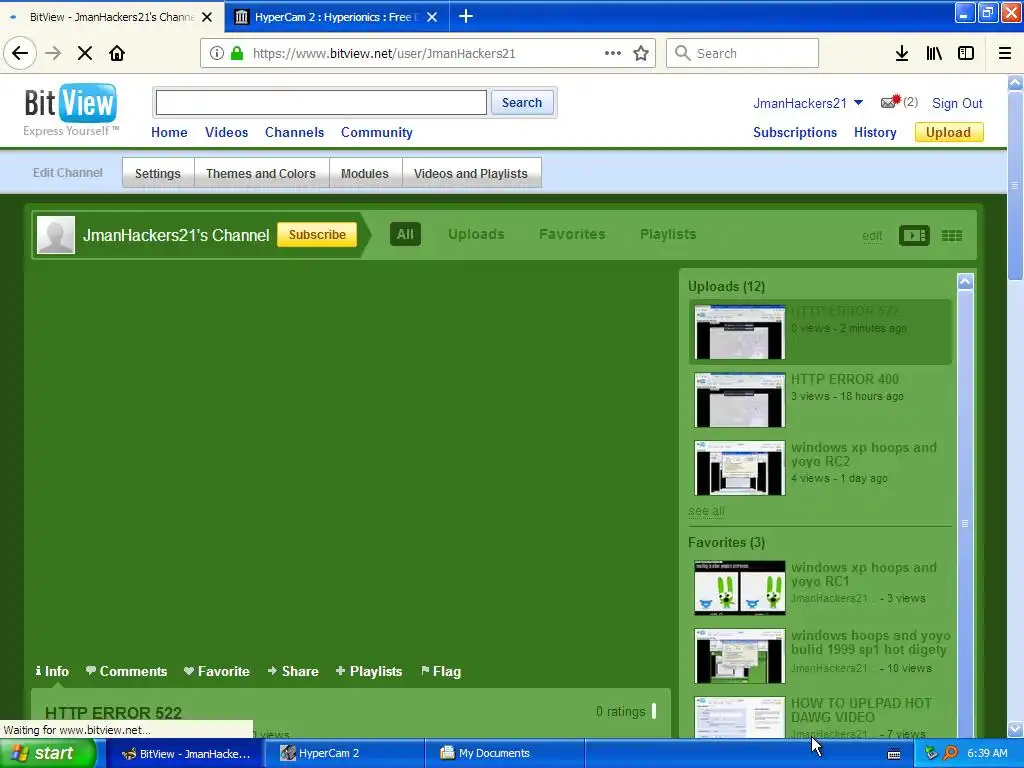1024x768 pixels.
Task: Click the yellow Upload button
Action: coord(948,132)
